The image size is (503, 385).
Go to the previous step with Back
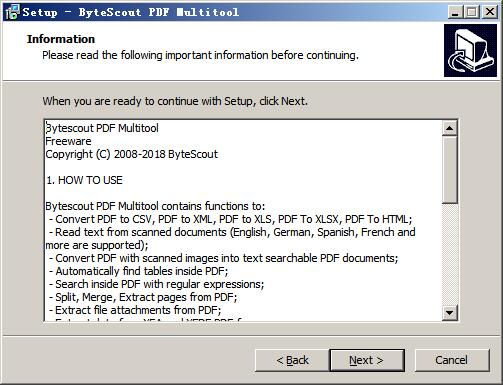click(292, 360)
